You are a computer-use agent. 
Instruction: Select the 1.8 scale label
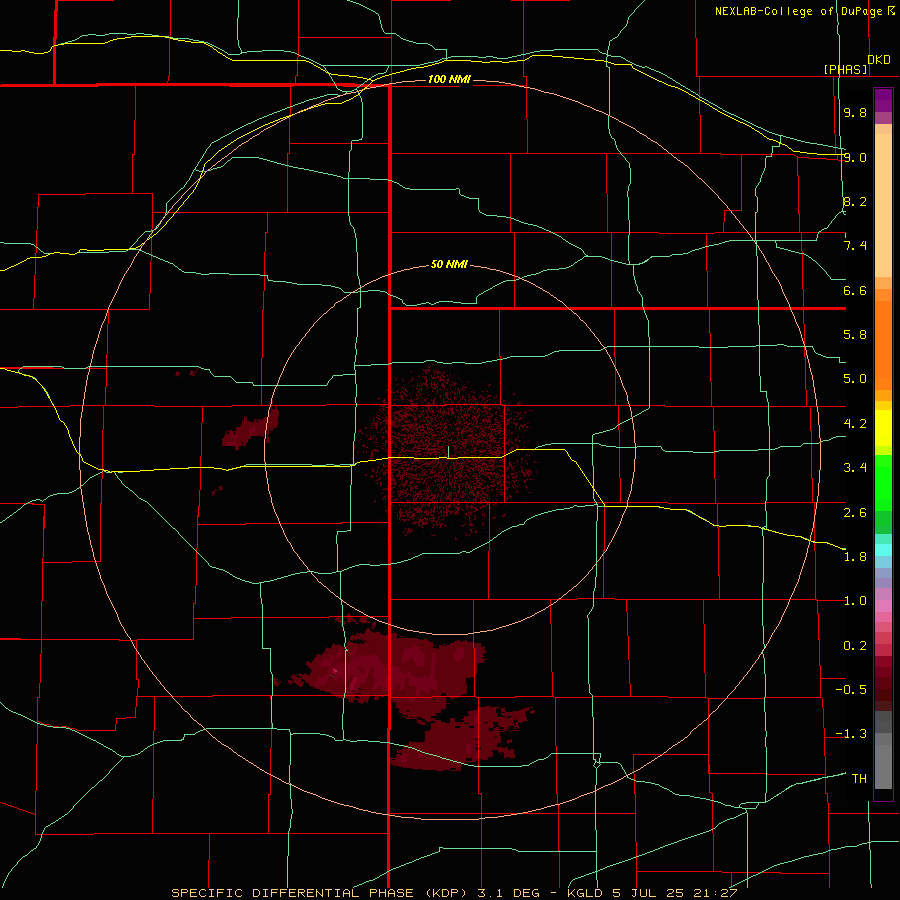[855, 557]
